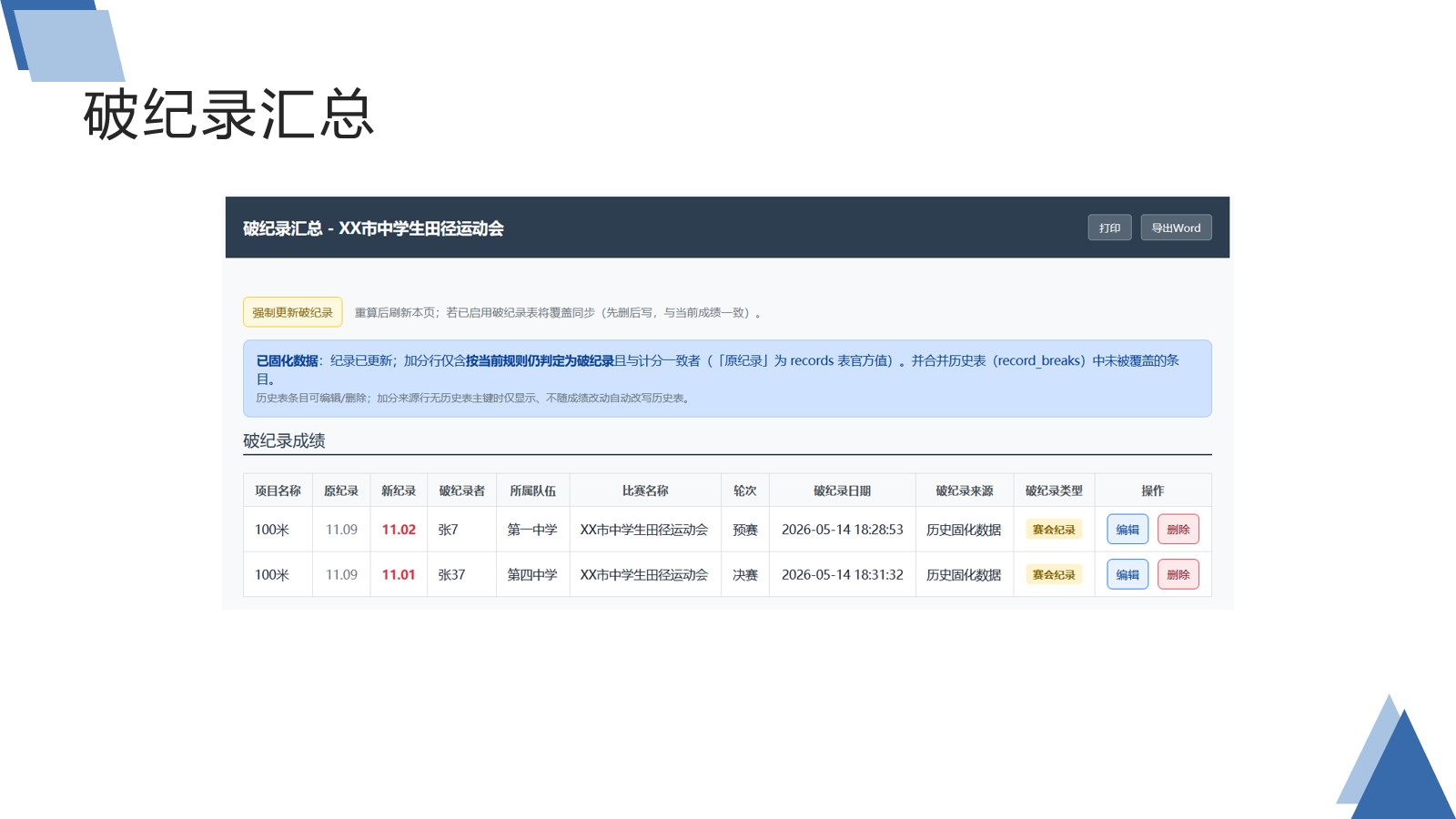
Task: Click original record 11.09 in 张37 row
Action: [x=341, y=575]
